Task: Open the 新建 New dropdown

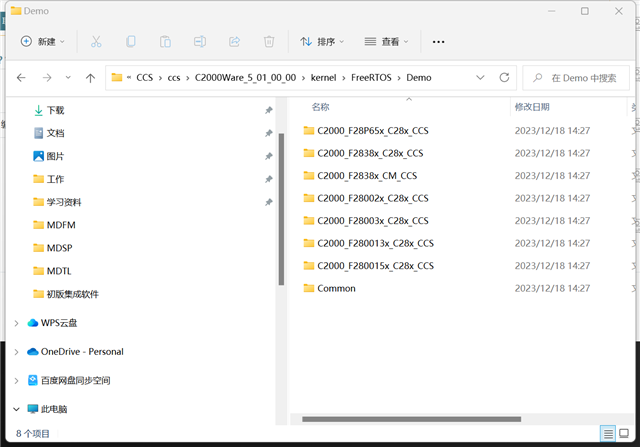Action: point(42,42)
